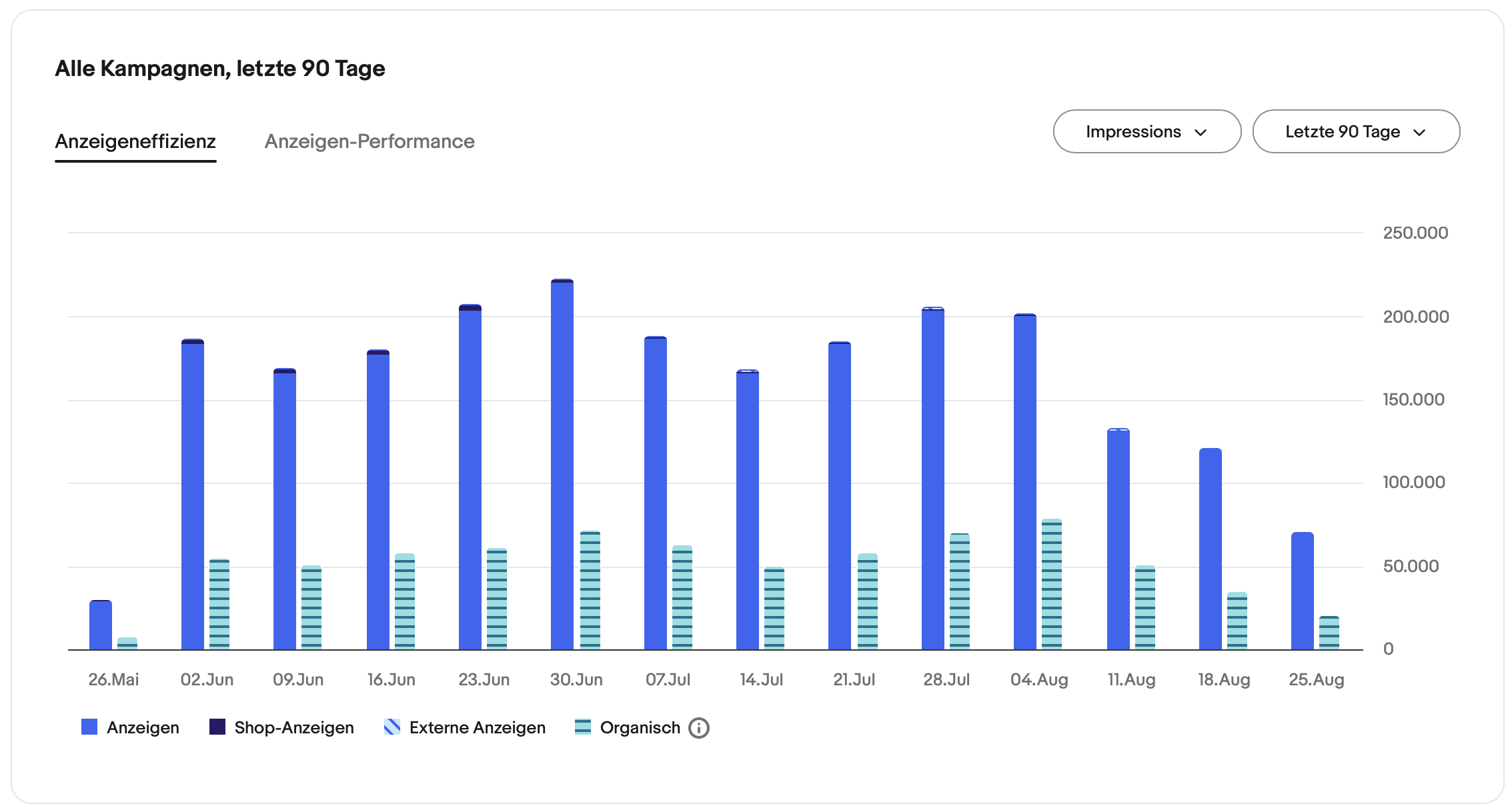Click the blue bar for 18.Aug
This screenshot has width=1506, height=812.
click(x=1210, y=549)
